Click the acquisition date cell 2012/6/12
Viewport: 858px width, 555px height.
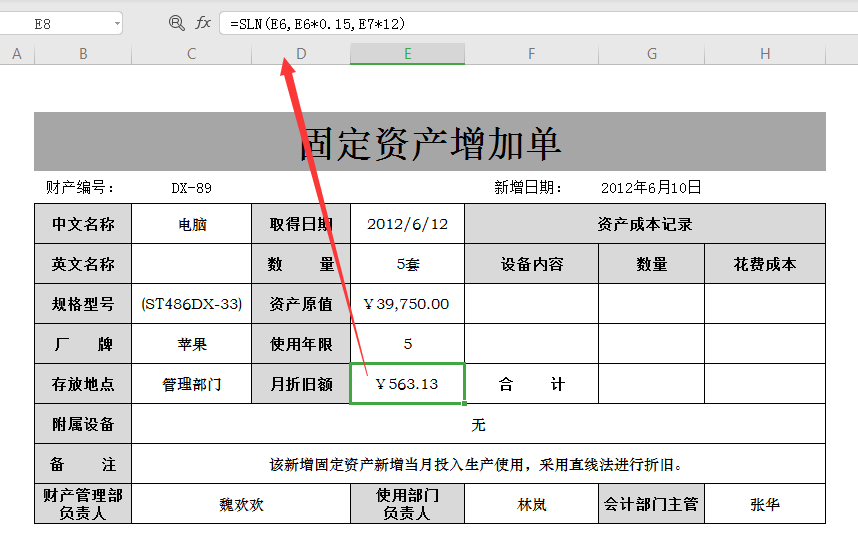[x=408, y=224]
